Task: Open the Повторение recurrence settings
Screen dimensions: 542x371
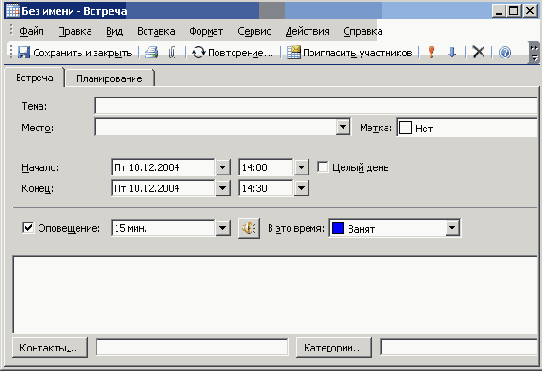Action: tap(232, 53)
